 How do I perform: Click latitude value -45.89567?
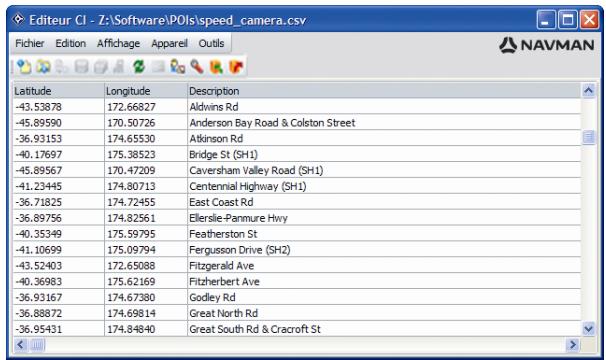[x=38, y=170]
